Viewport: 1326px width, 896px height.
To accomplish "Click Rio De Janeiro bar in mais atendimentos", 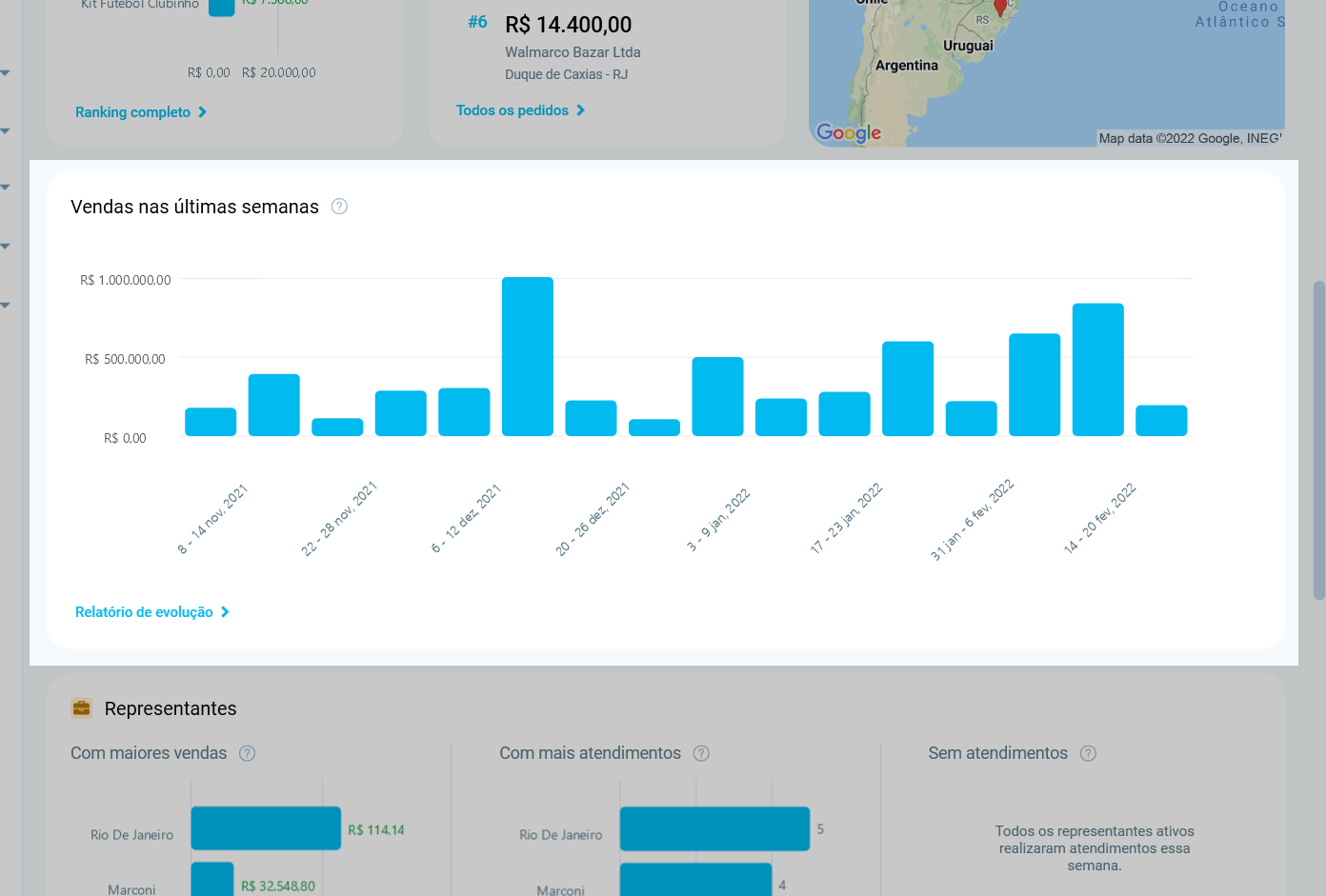I will click(x=714, y=828).
